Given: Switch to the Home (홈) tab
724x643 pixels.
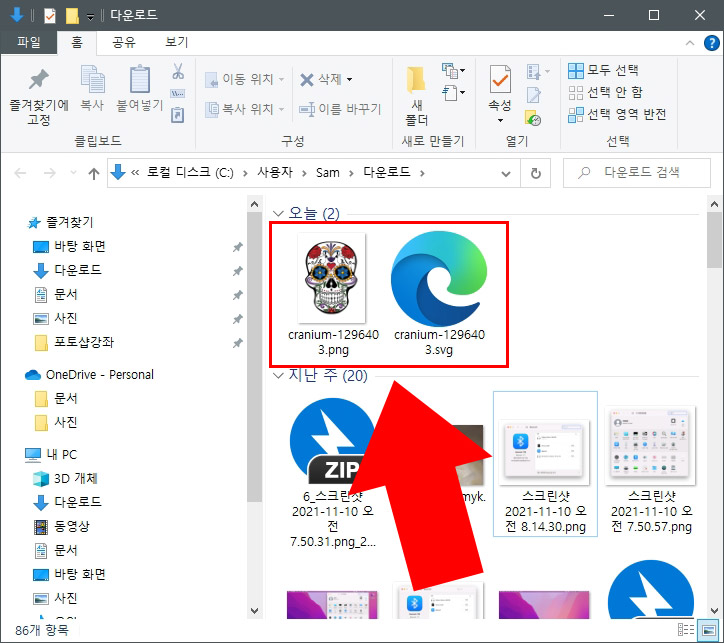Looking at the screenshot, I should (77, 42).
